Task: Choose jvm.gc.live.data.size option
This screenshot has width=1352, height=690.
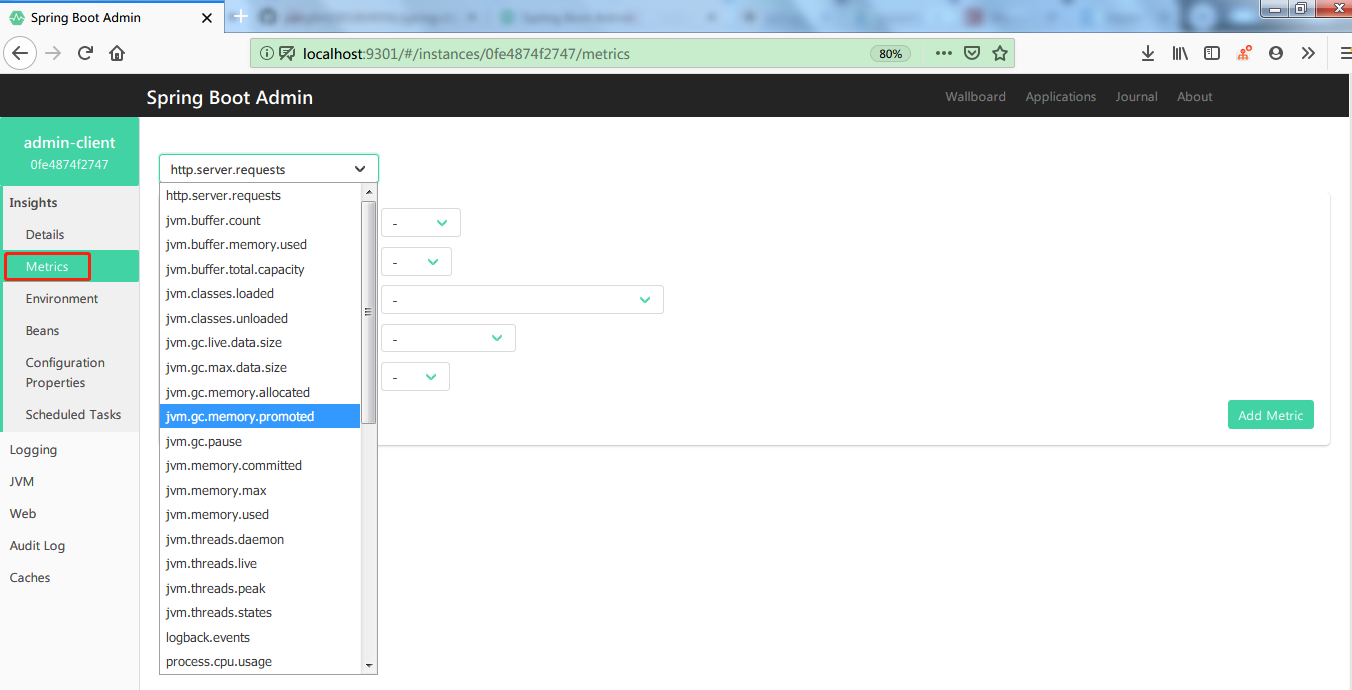Action: [260, 343]
